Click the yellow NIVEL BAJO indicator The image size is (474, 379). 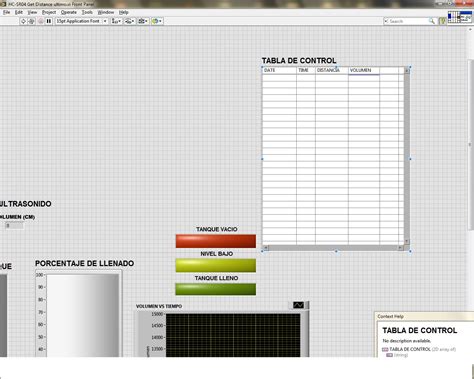[216, 266]
